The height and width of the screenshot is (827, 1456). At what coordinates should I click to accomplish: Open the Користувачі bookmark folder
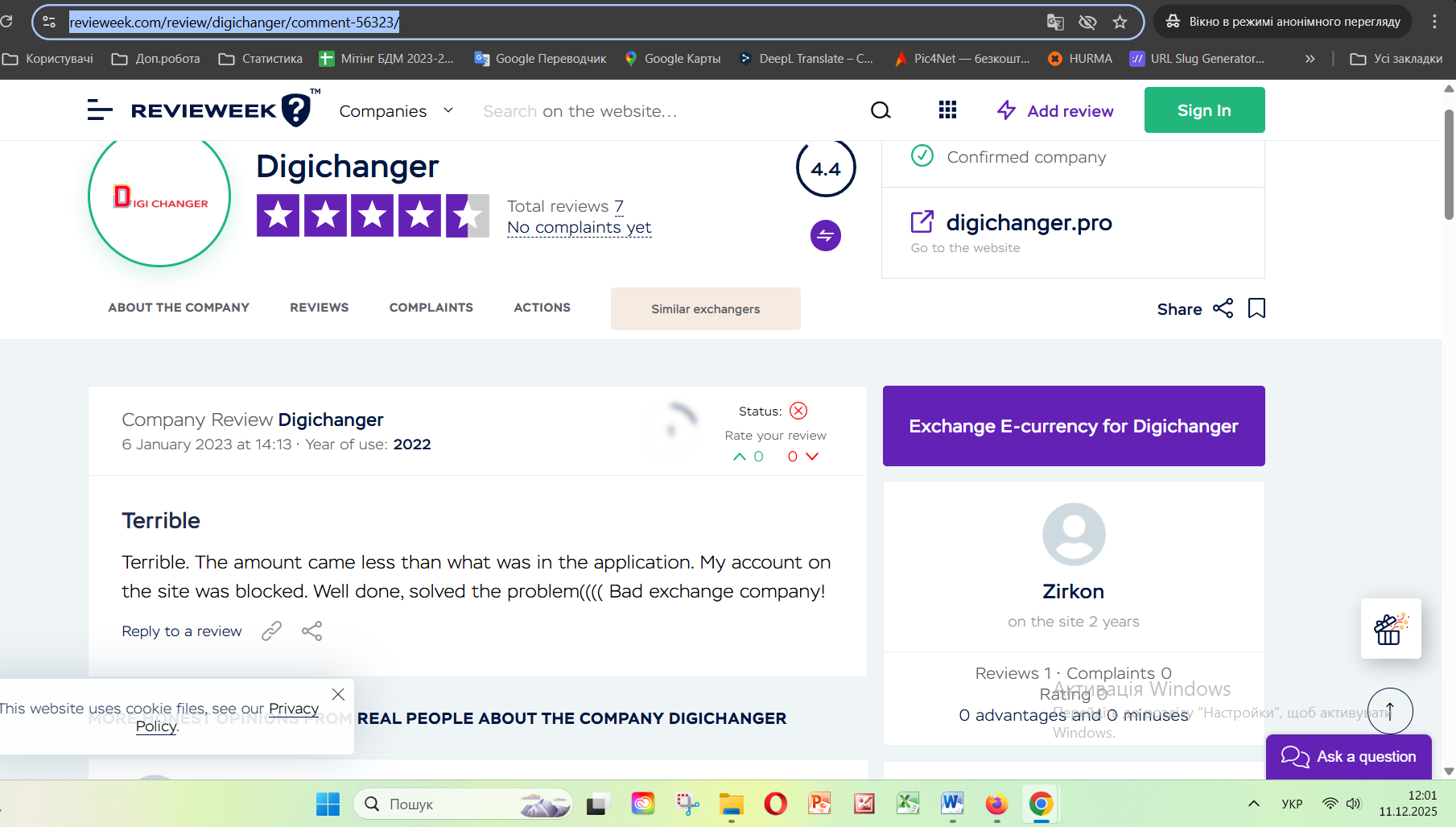click(48, 59)
